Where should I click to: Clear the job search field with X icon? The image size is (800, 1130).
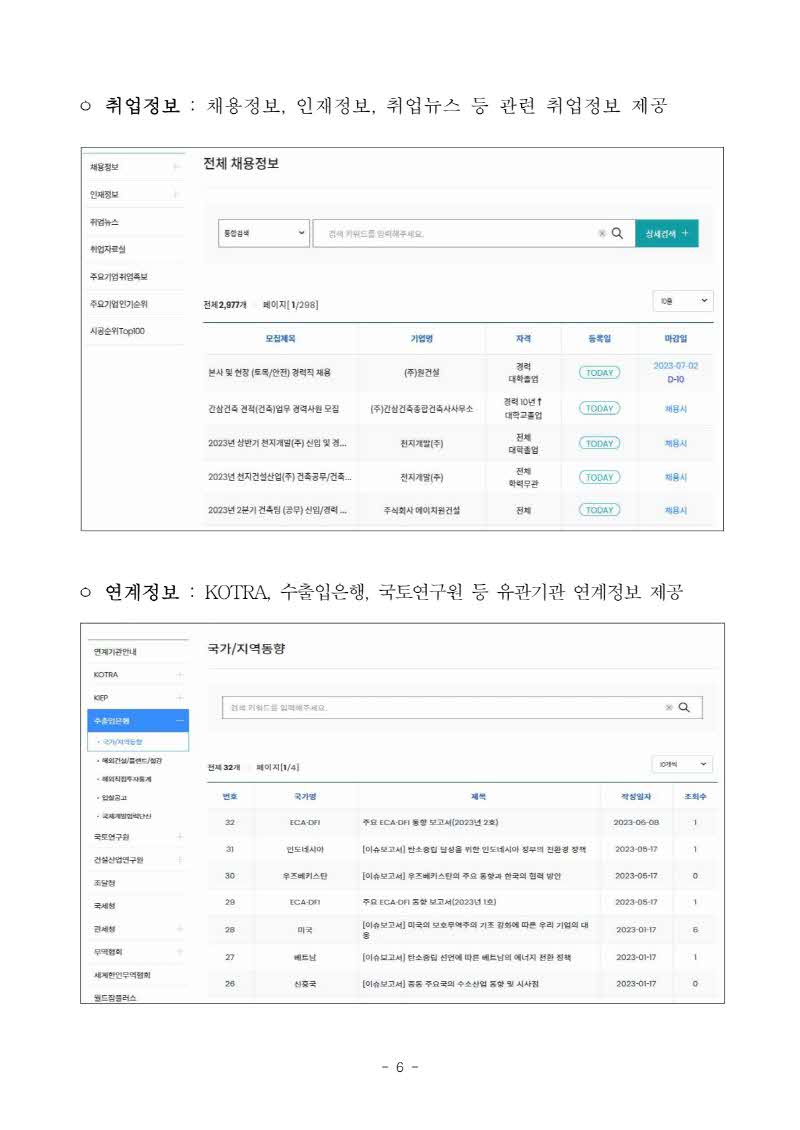tap(602, 233)
